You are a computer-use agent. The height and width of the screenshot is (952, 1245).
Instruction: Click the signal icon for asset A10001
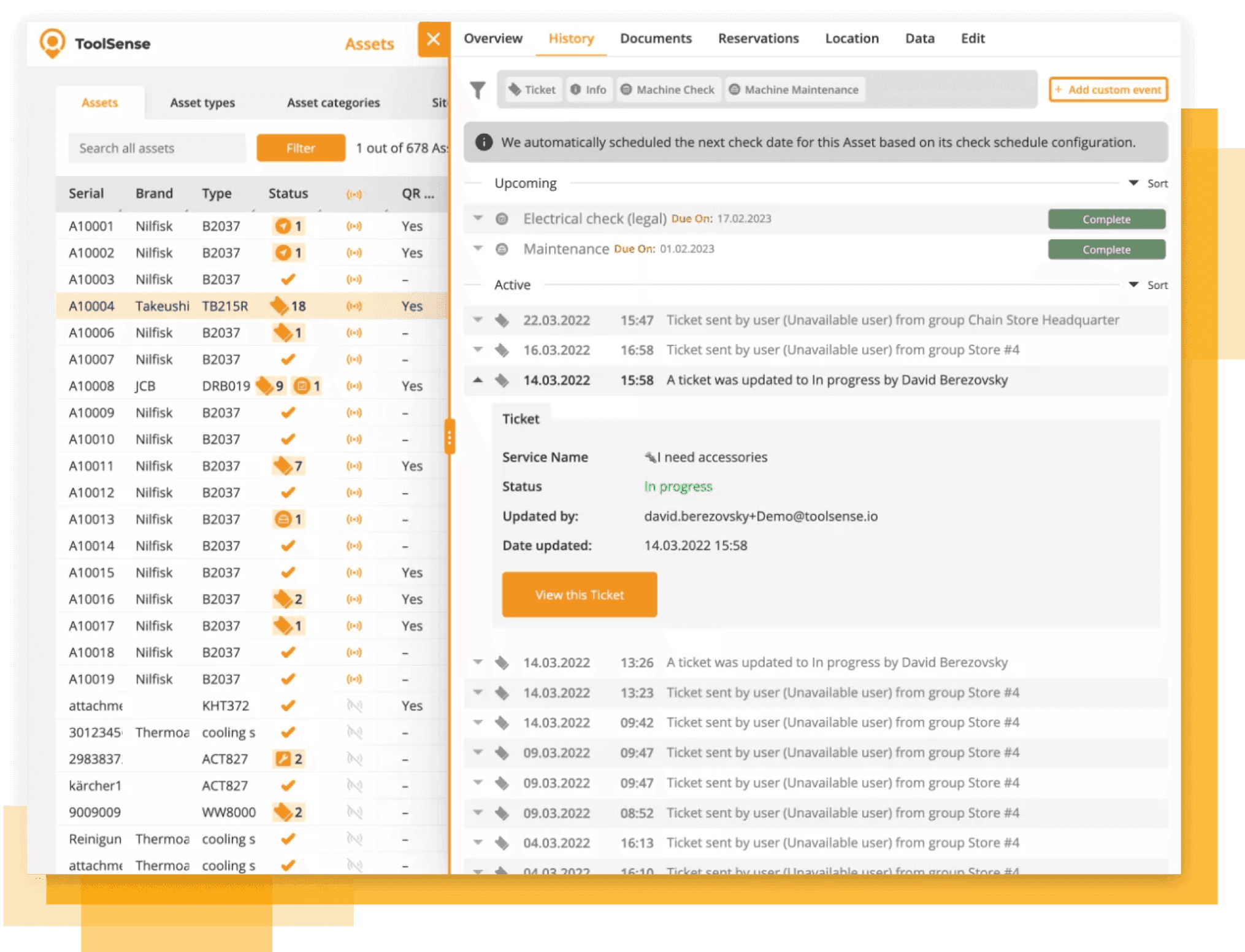[x=354, y=226]
